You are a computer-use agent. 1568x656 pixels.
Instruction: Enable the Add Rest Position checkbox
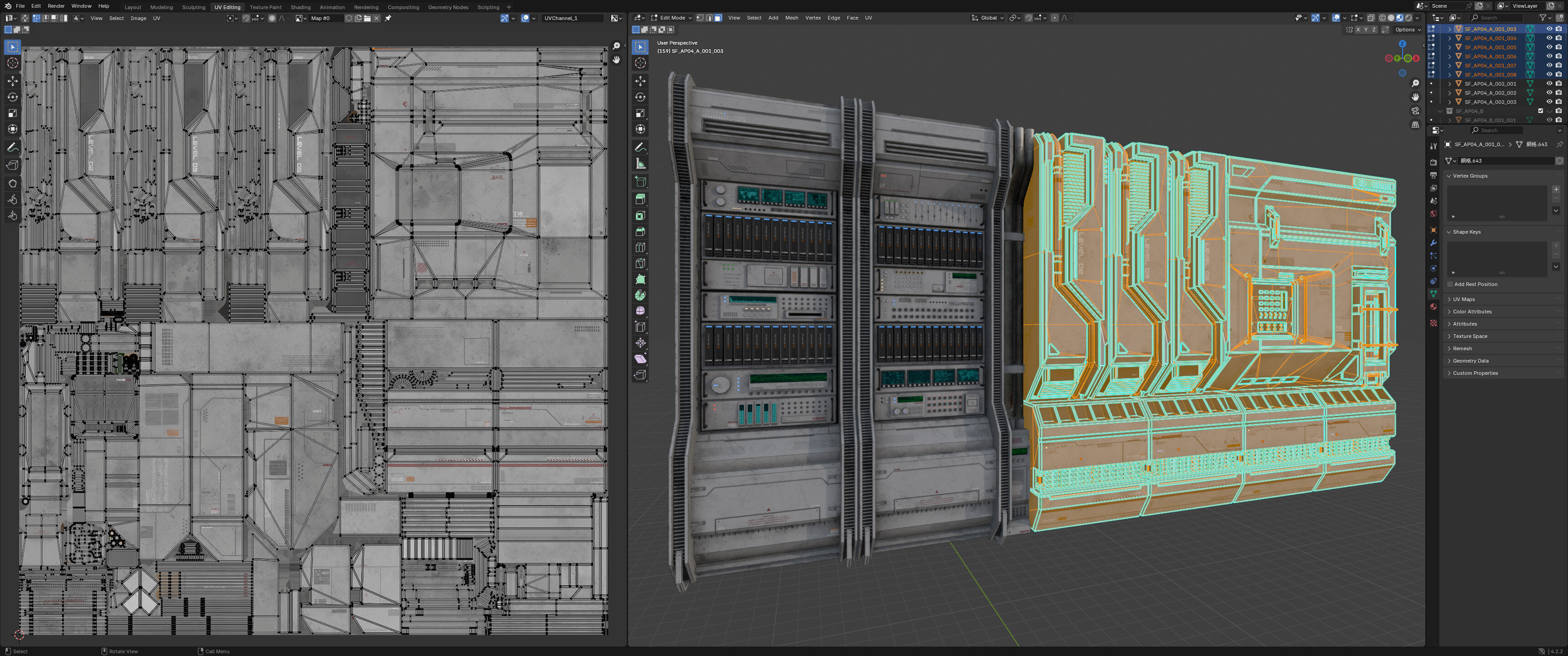[x=1450, y=284]
